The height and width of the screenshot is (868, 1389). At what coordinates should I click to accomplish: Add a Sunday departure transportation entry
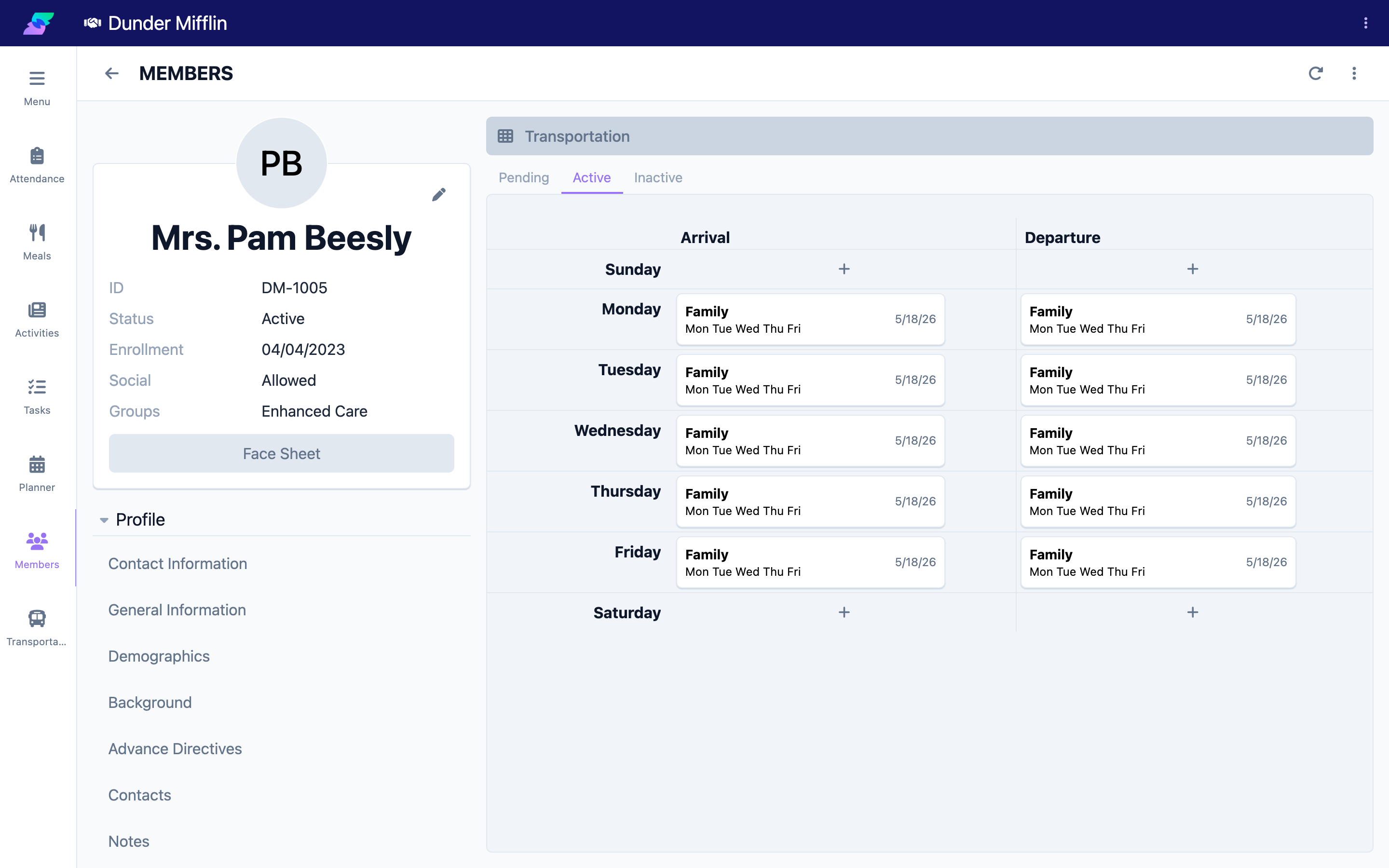coord(1192,269)
